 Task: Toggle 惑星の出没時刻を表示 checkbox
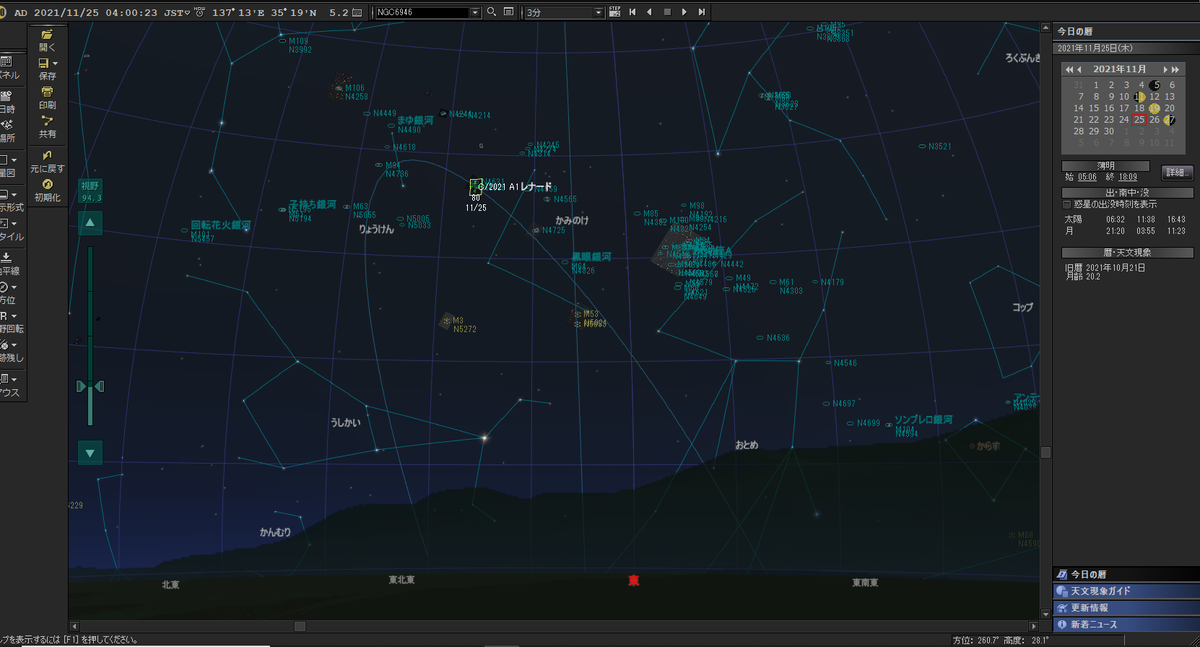1067,204
